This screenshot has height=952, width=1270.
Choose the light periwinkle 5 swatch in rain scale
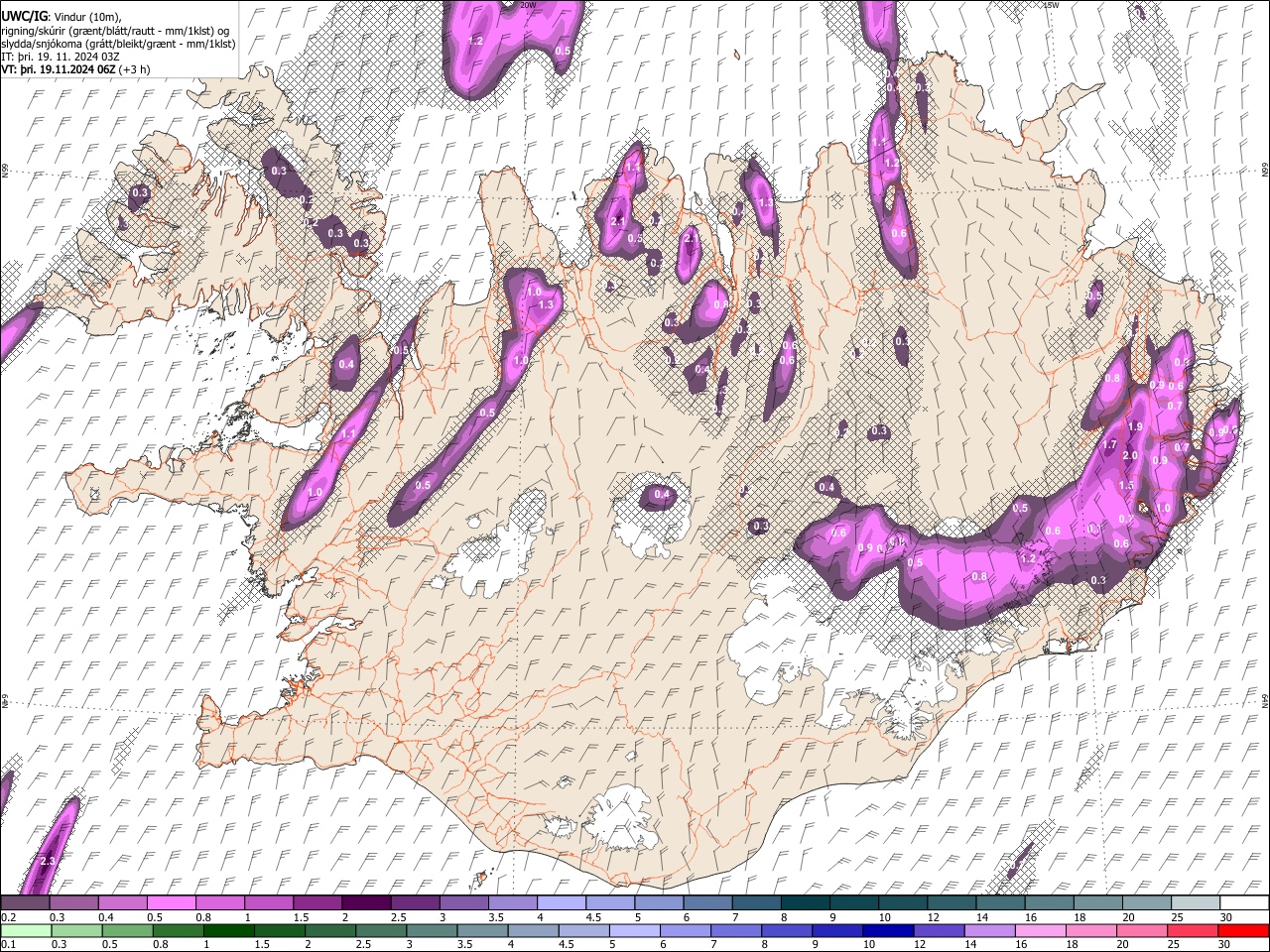pyautogui.click(x=635, y=930)
